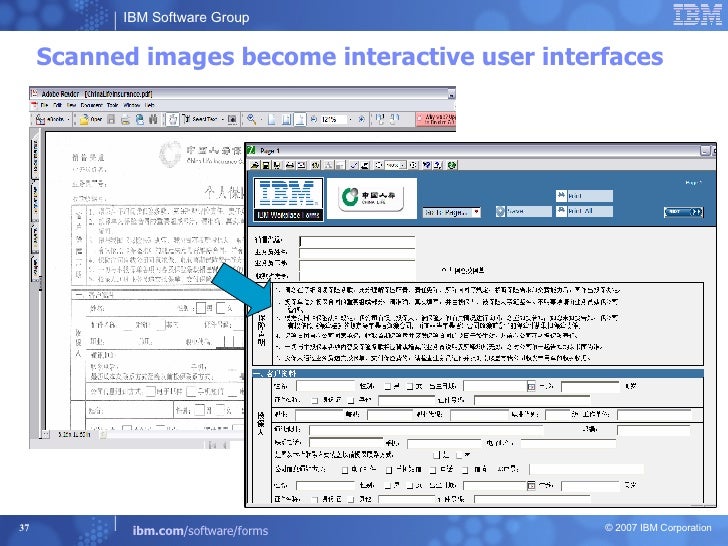Open the Select Text tool dropdown arrow
Image resolution: width=728 pixels, height=546 pixels.
pos(223,119)
